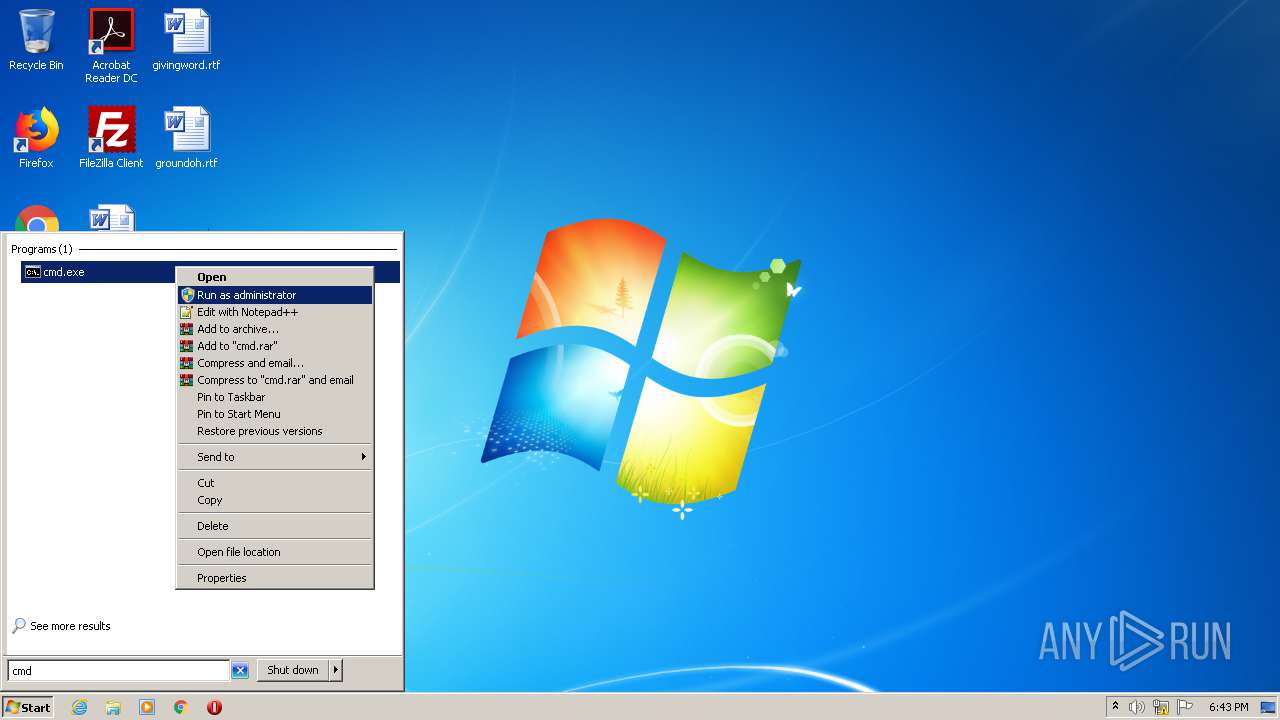This screenshot has width=1280, height=720.
Task: Click the red Opera icon in taskbar
Action: [214, 707]
